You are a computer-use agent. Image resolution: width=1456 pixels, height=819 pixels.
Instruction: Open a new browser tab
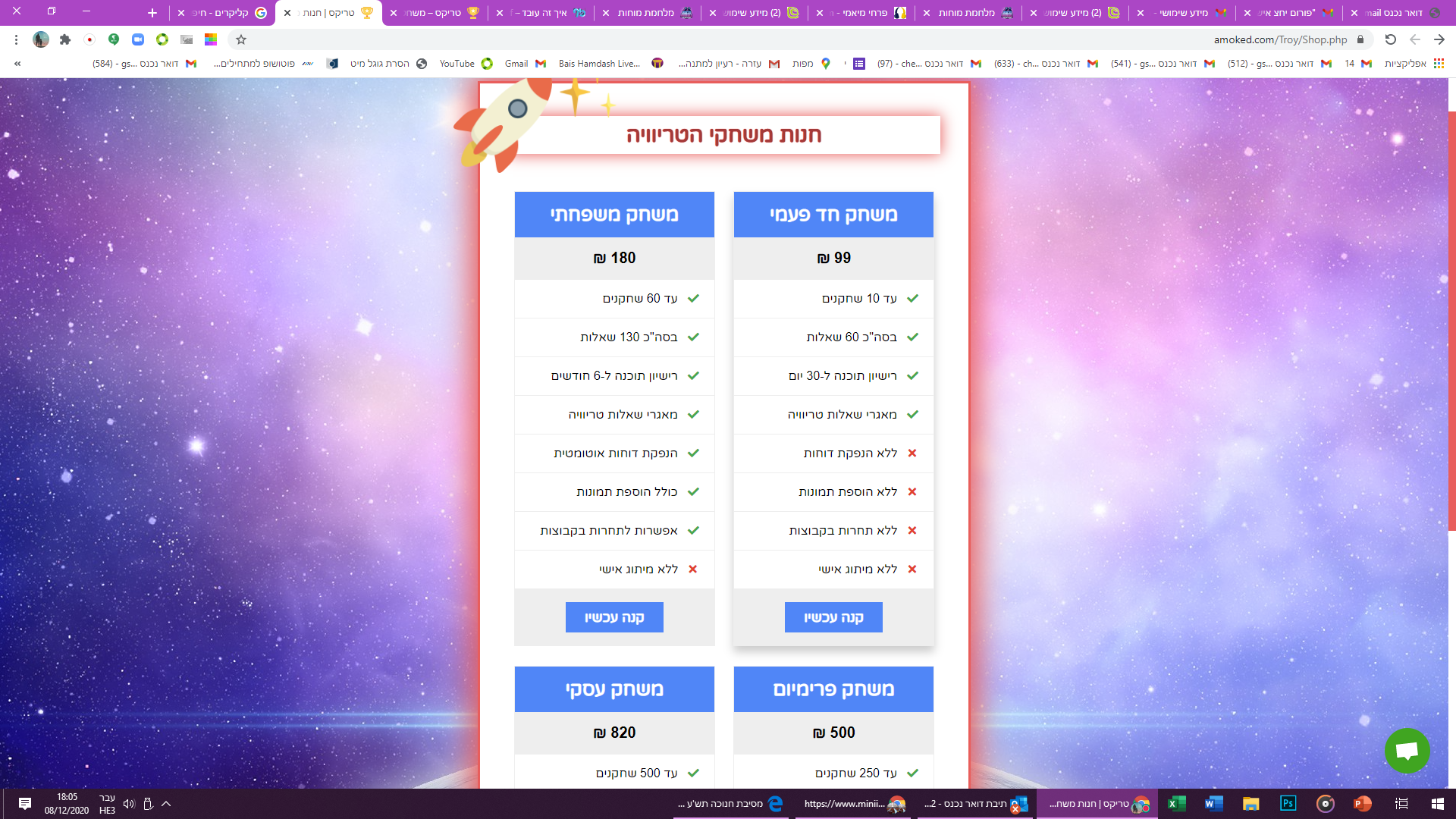pyautogui.click(x=152, y=13)
